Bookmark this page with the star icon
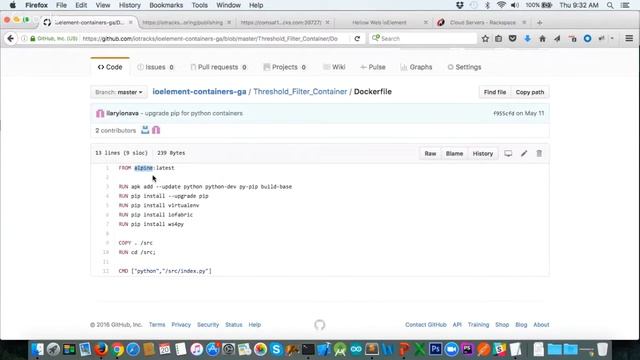Viewport: 640px width, 360px height. click(485, 38)
